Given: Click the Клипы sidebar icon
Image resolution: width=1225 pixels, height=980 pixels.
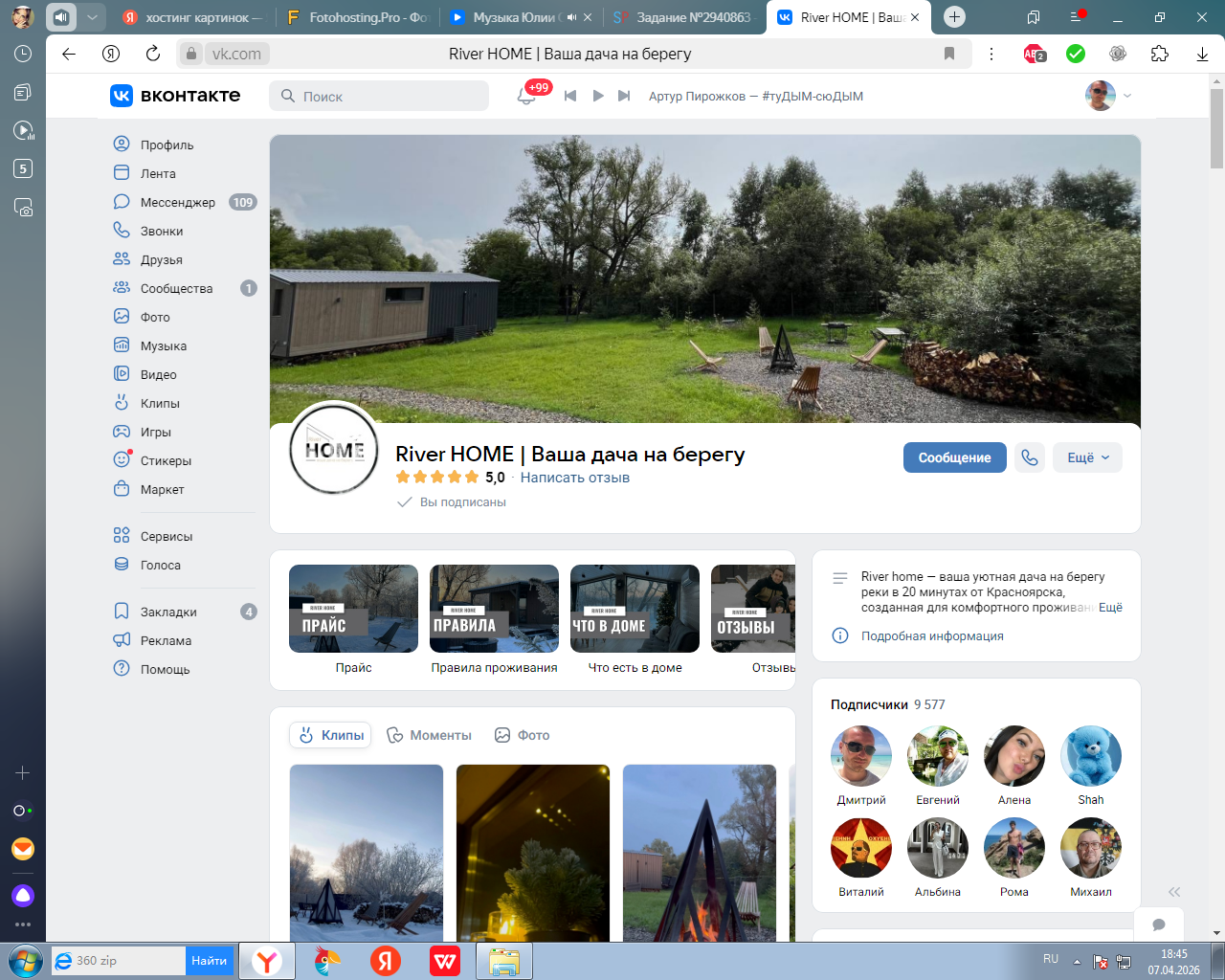Looking at the screenshot, I should click(122, 403).
